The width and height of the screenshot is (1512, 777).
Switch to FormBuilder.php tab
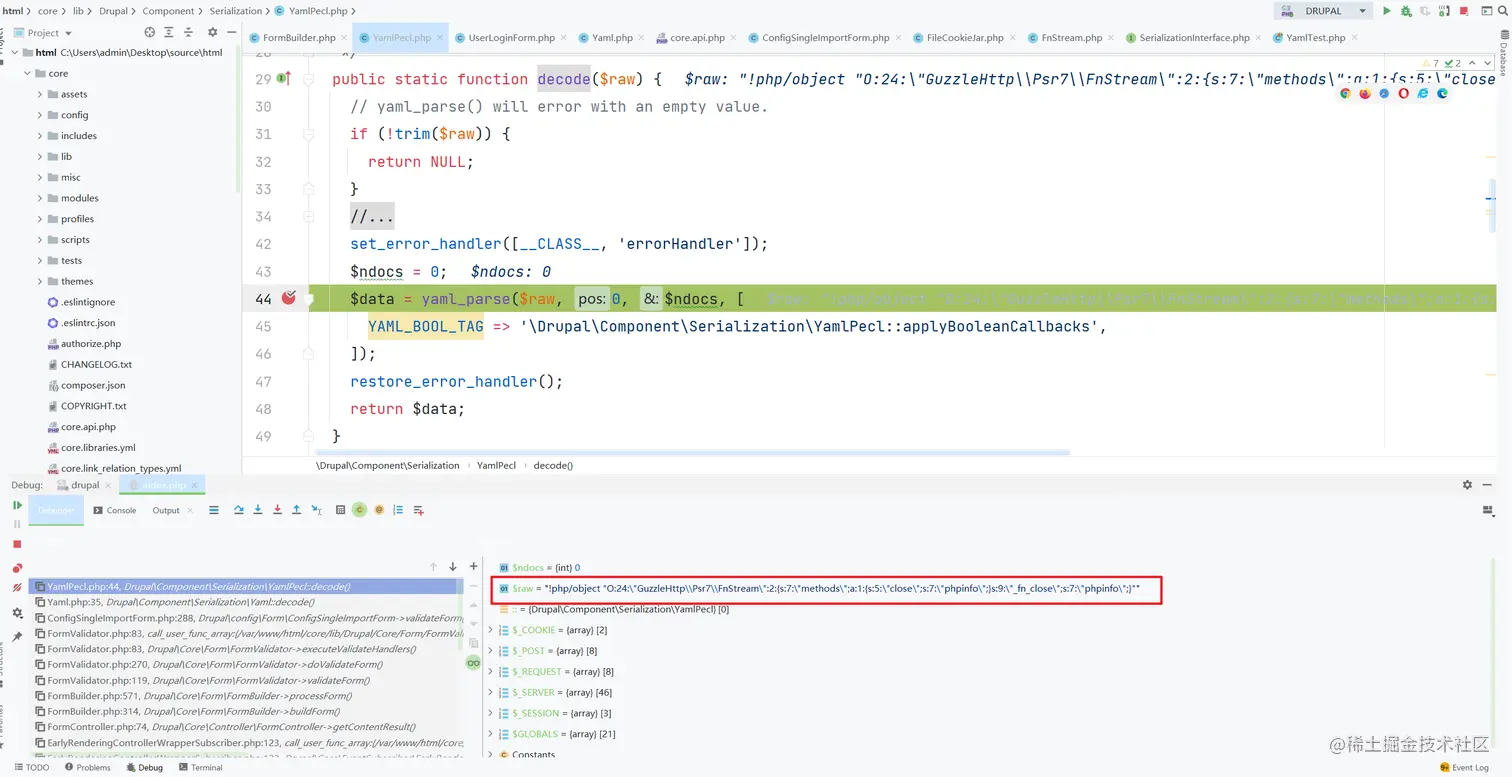[298, 38]
